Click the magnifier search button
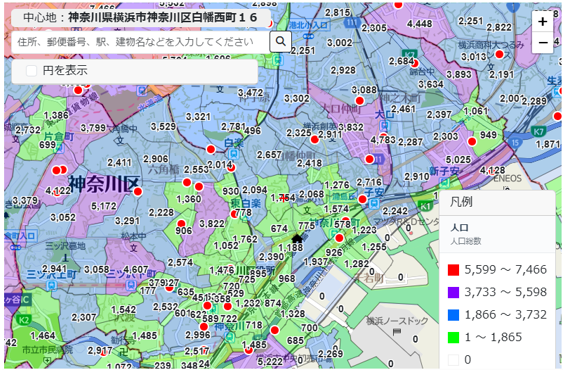Image resolution: width=568 pixels, height=371 pixels. tap(280, 42)
